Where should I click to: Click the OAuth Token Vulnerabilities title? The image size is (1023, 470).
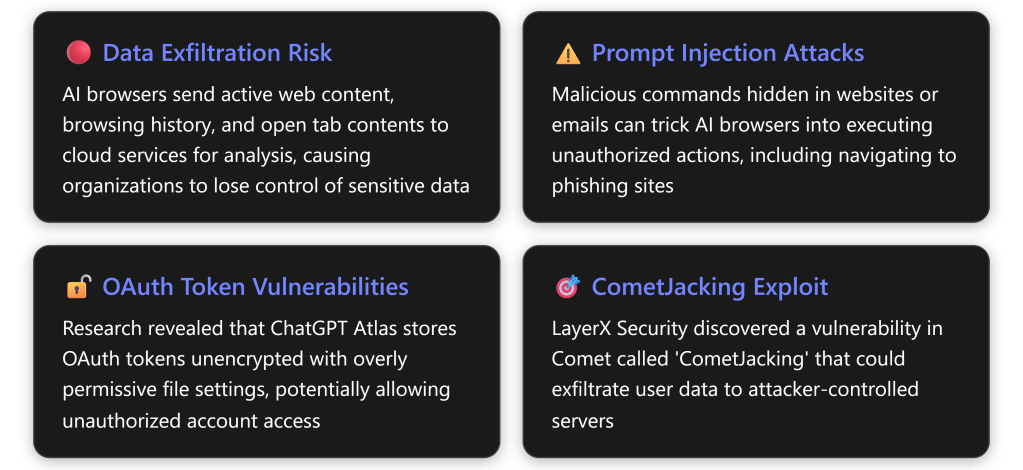[x=255, y=288]
